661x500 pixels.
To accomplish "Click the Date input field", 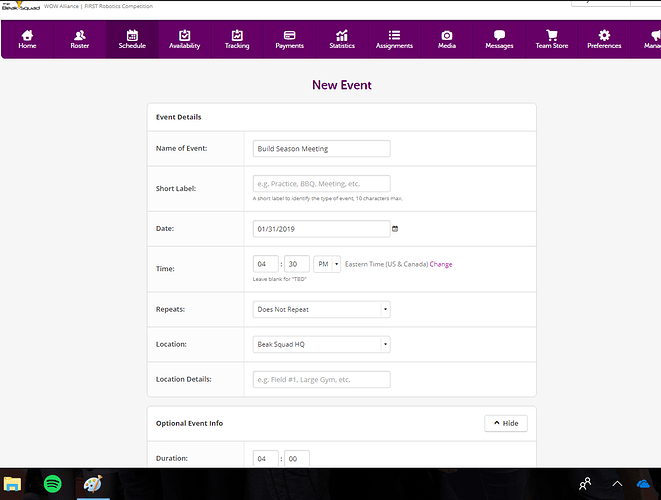I will point(321,229).
